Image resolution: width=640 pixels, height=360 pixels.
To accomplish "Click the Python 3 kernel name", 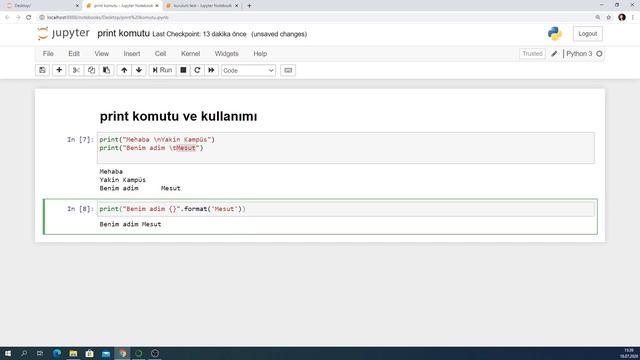I will coord(579,53).
